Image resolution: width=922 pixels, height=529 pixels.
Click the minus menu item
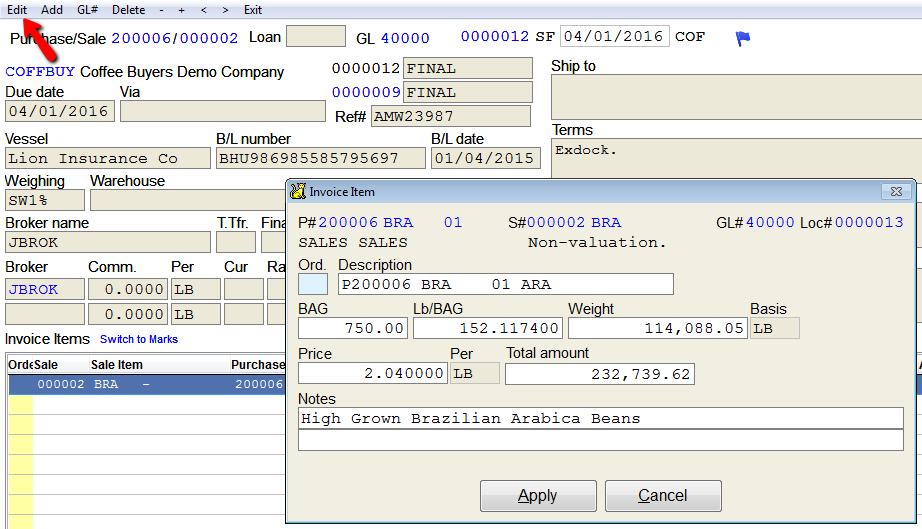point(161,10)
